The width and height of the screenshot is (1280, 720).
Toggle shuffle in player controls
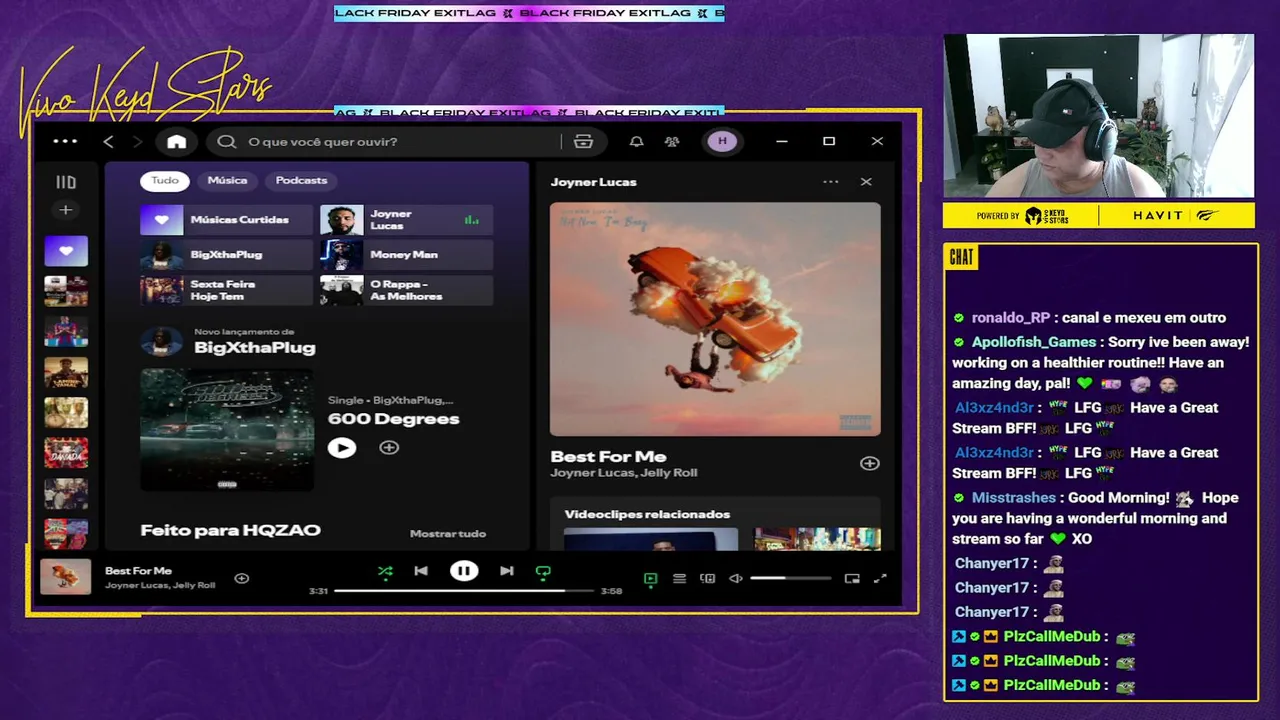tap(385, 572)
